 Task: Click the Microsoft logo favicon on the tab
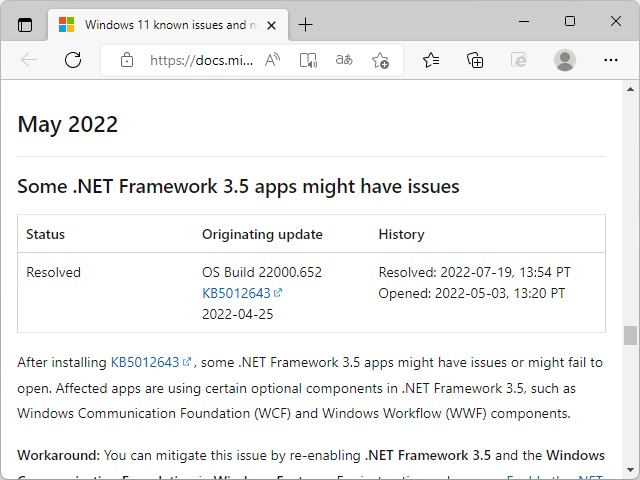[x=66, y=25]
